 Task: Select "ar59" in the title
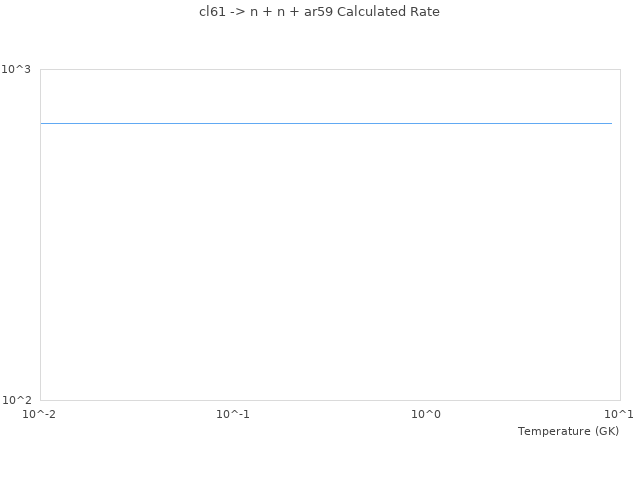(320, 12)
